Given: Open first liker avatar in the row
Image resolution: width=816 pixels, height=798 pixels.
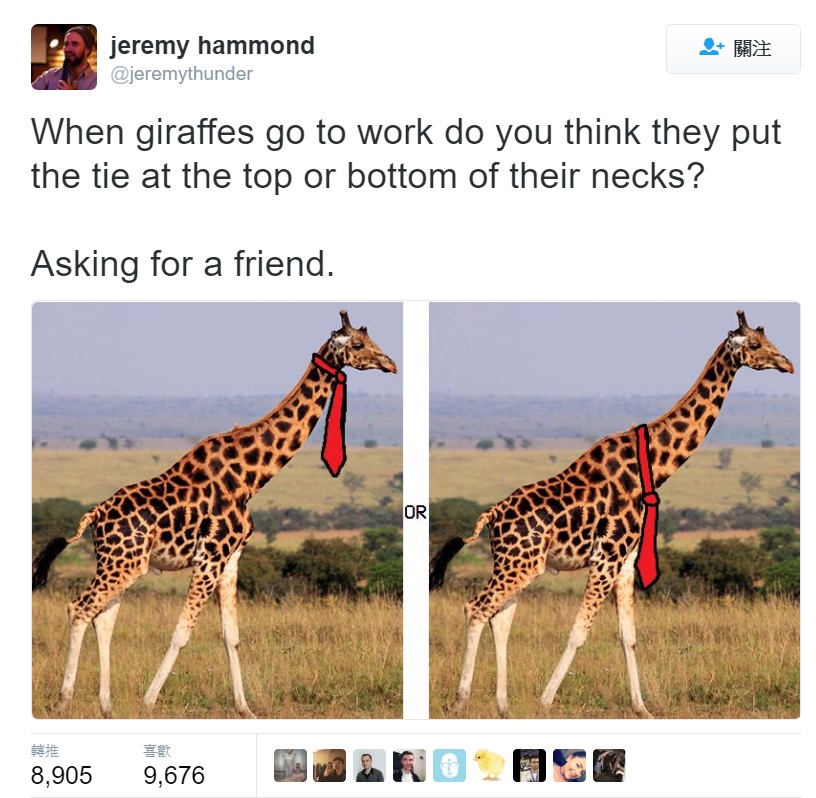Looking at the screenshot, I should [x=290, y=765].
